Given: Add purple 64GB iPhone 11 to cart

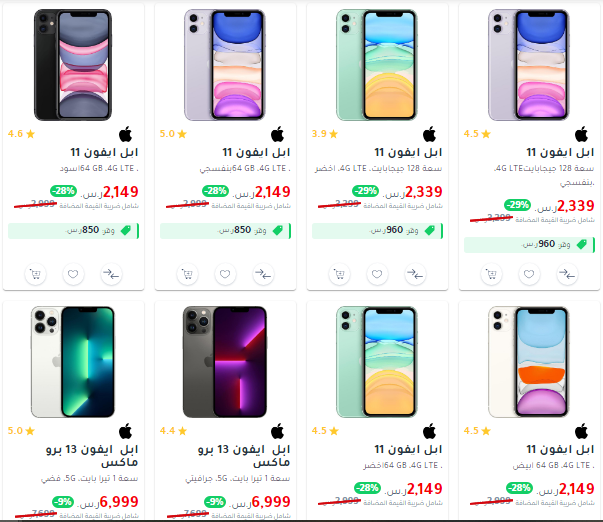Looking at the screenshot, I should pyautogui.click(x=187, y=275).
